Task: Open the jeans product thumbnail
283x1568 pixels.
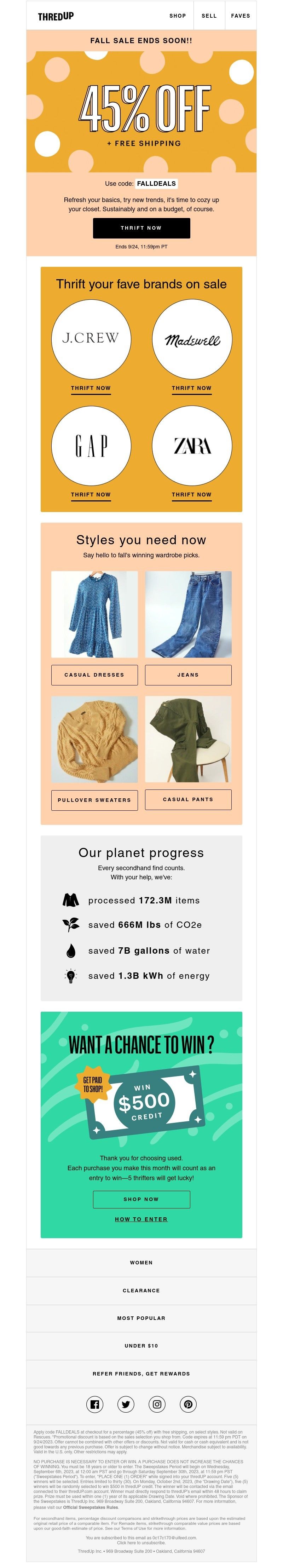Action: tap(188, 614)
